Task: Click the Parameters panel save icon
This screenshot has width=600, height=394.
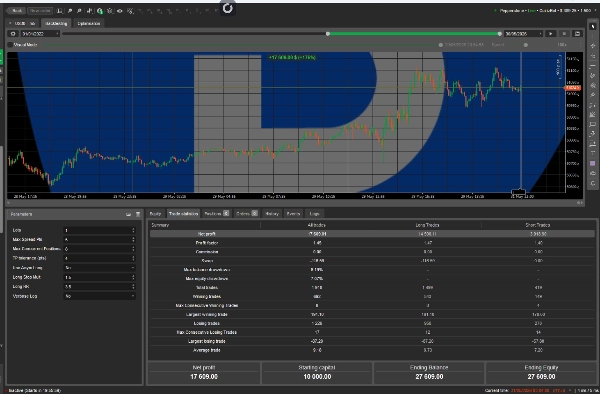Action: pos(138,215)
